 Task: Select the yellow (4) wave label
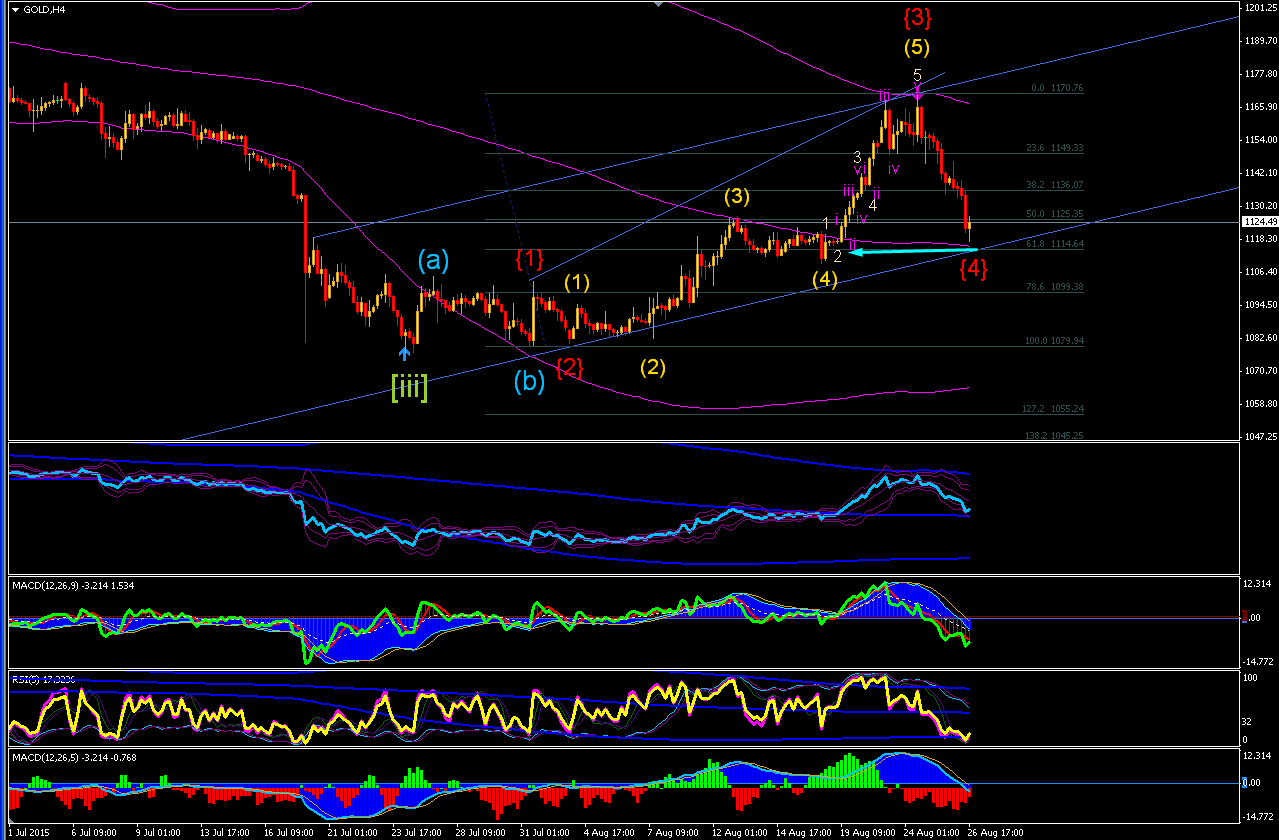pos(824,279)
